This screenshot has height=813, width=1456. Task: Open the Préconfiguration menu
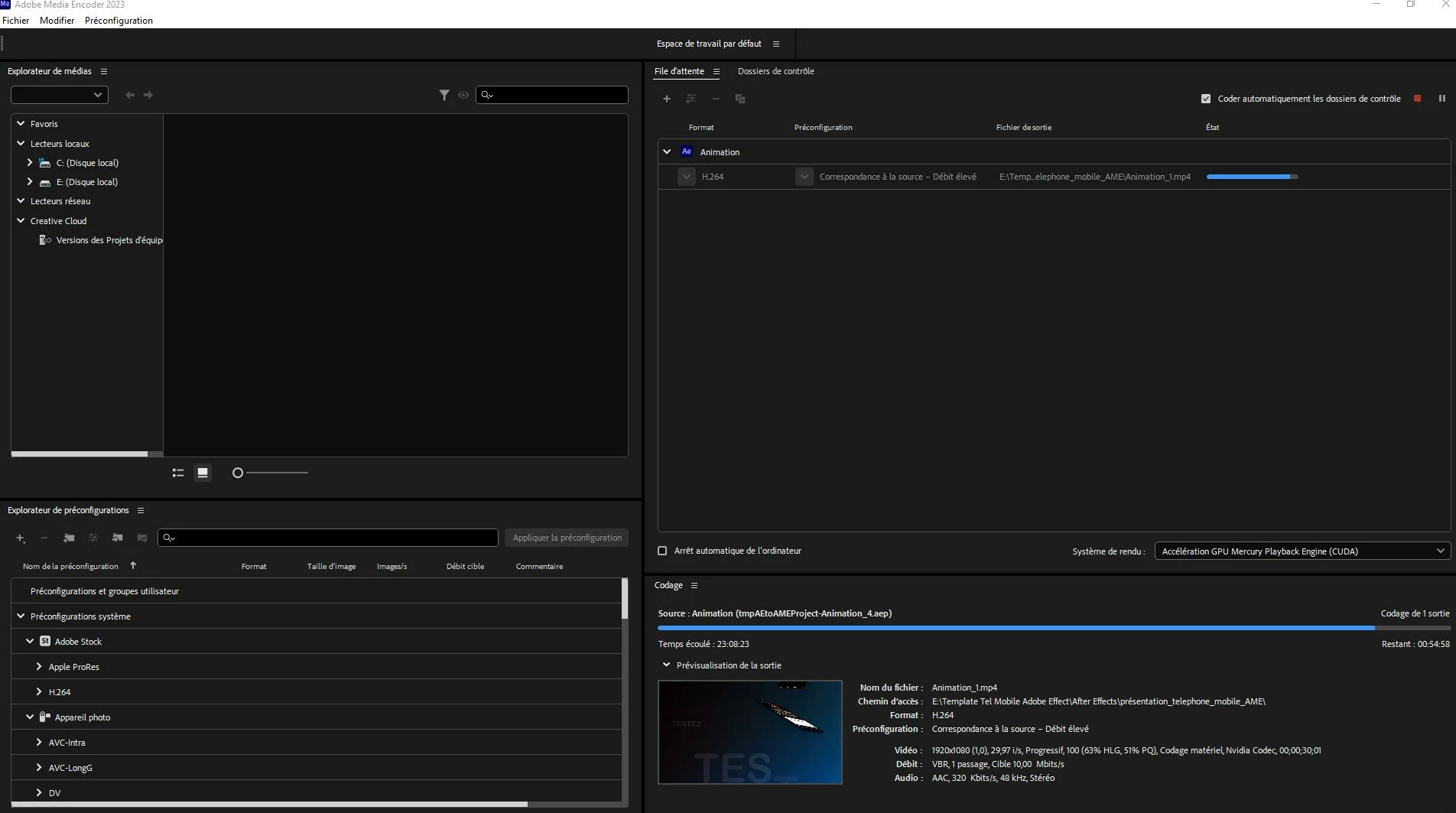point(119,21)
